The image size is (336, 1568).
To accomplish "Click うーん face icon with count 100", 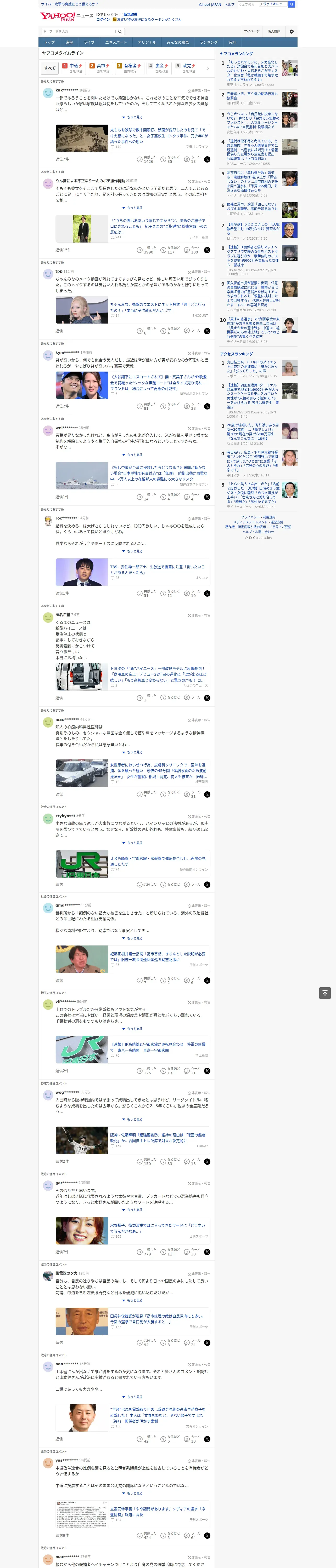I will pyautogui.click(x=187, y=250).
